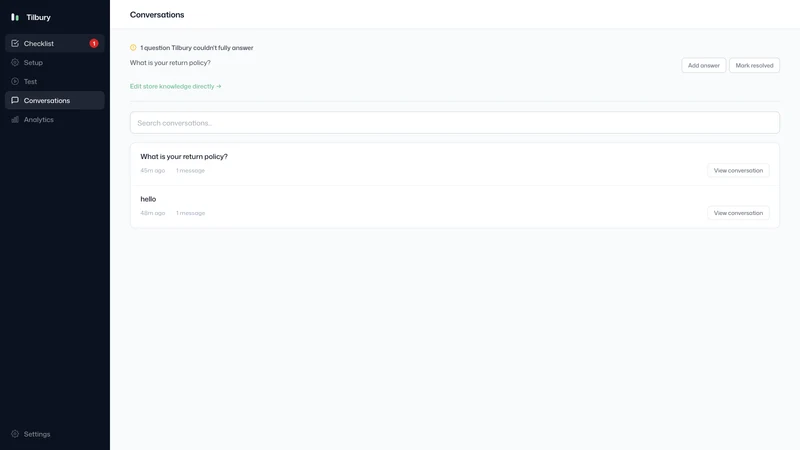The image size is (800, 450).
Task: Open Analytics from the sidebar
Action: (55, 119)
